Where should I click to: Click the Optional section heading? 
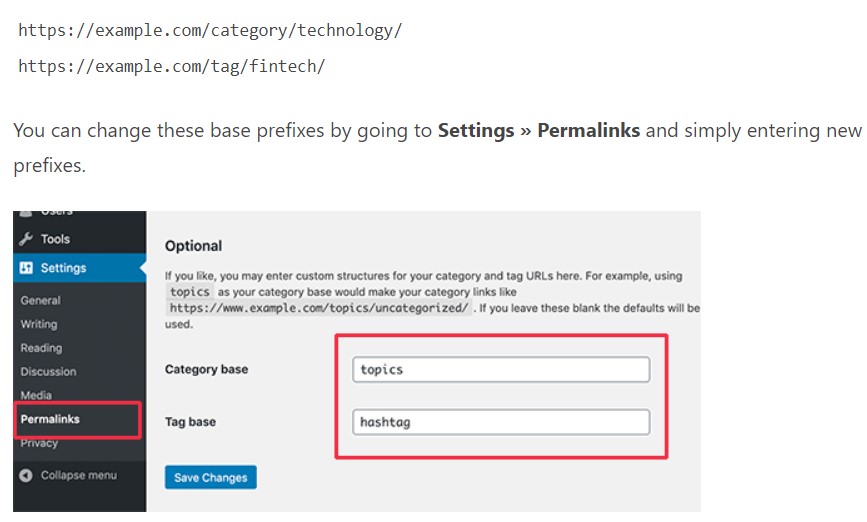[194, 246]
